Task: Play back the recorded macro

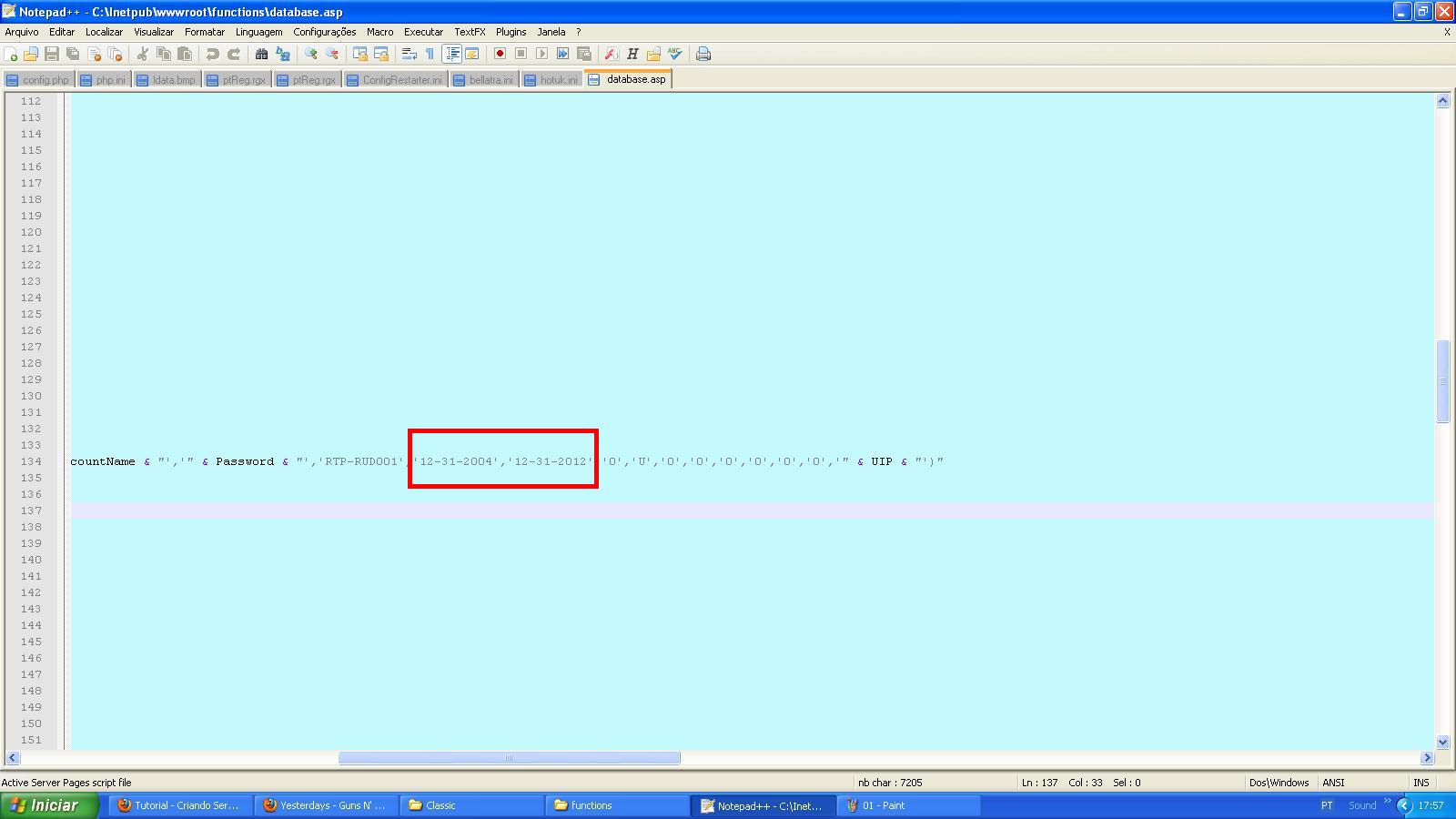Action: pyautogui.click(x=541, y=54)
